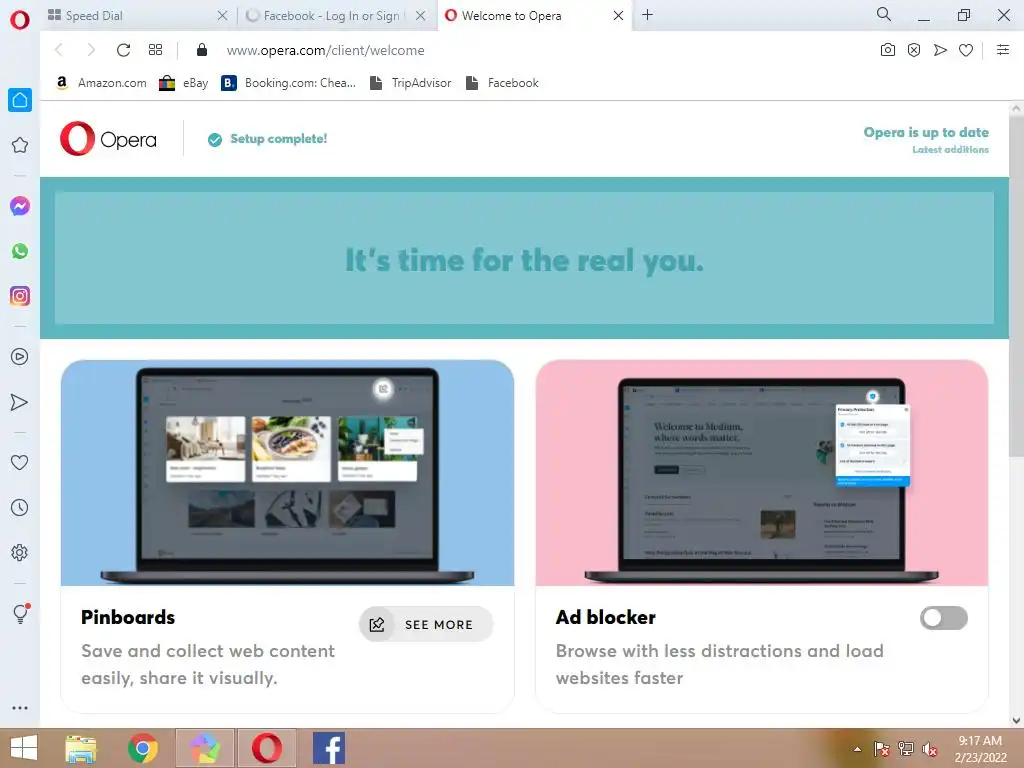Click Opera logo on welcome page
This screenshot has height=768, width=1024.
click(108, 138)
